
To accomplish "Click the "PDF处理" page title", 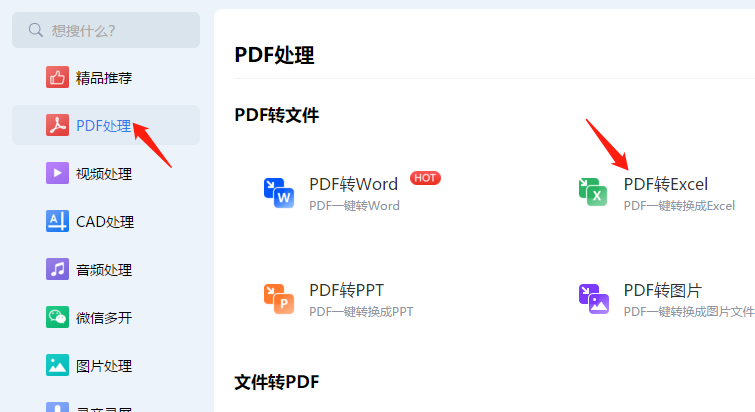I will [x=274, y=55].
